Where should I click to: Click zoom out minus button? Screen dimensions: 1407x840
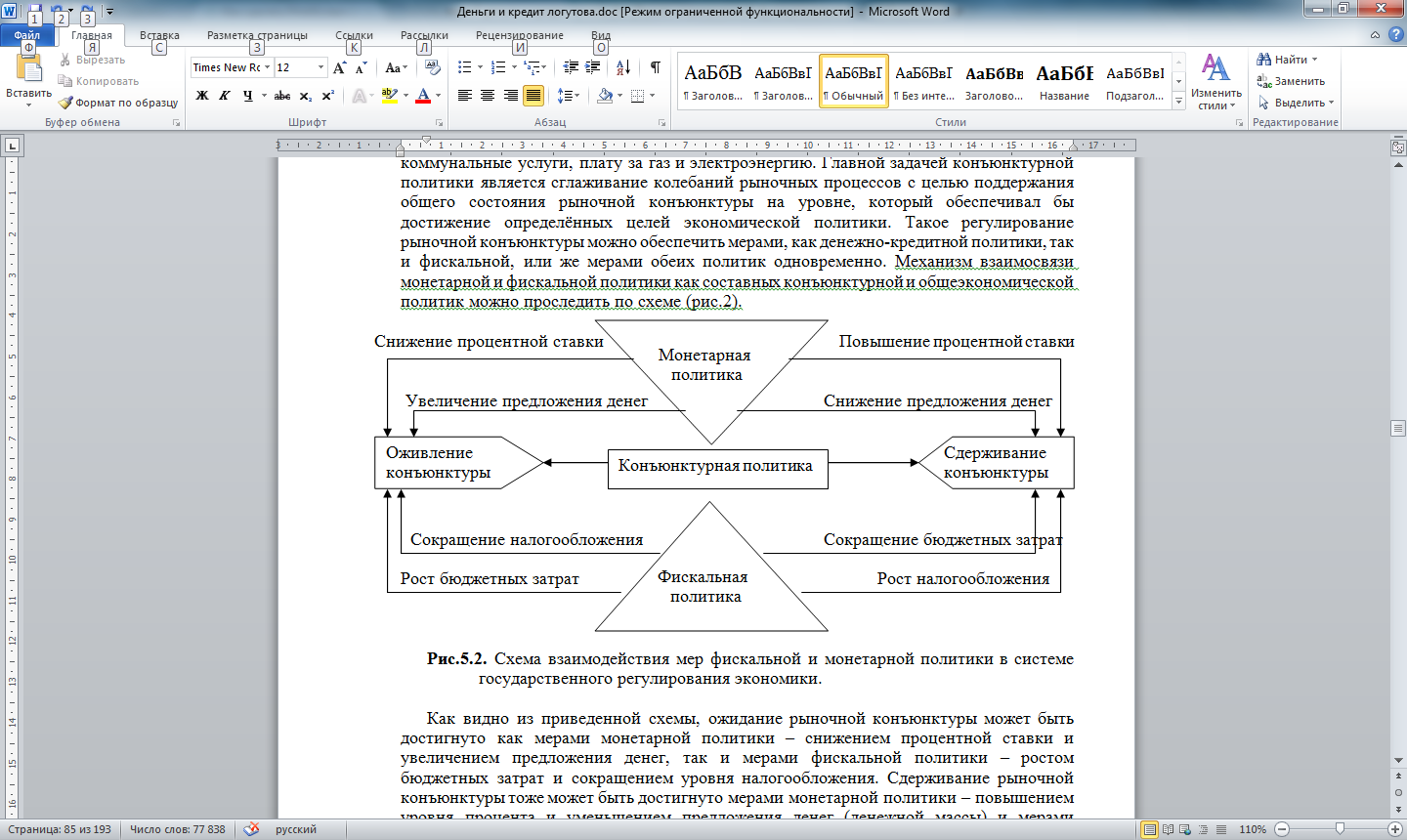click(1282, 829)
